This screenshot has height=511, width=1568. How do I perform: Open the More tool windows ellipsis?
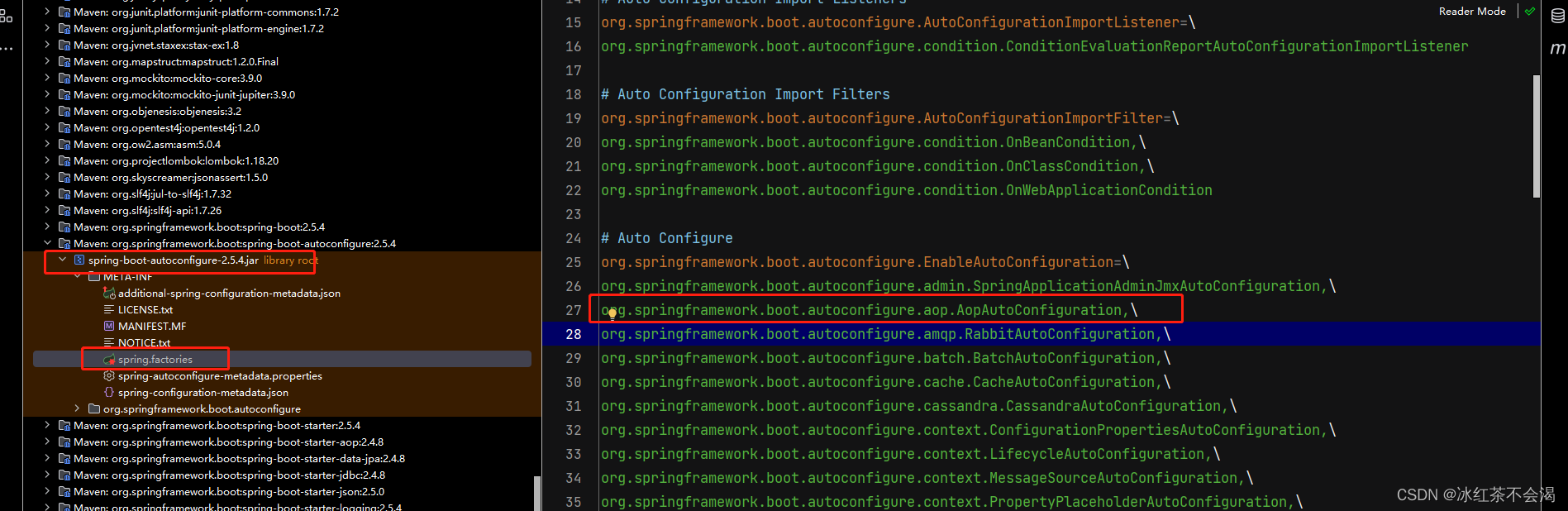click(7, 49)
